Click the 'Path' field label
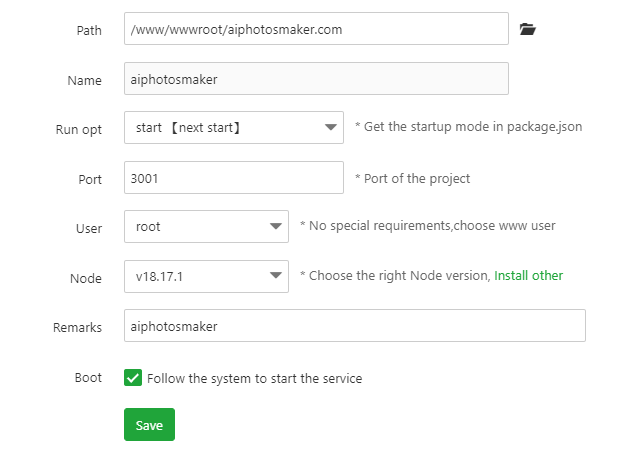Screen dimensions: 626x452 (89, 31)
